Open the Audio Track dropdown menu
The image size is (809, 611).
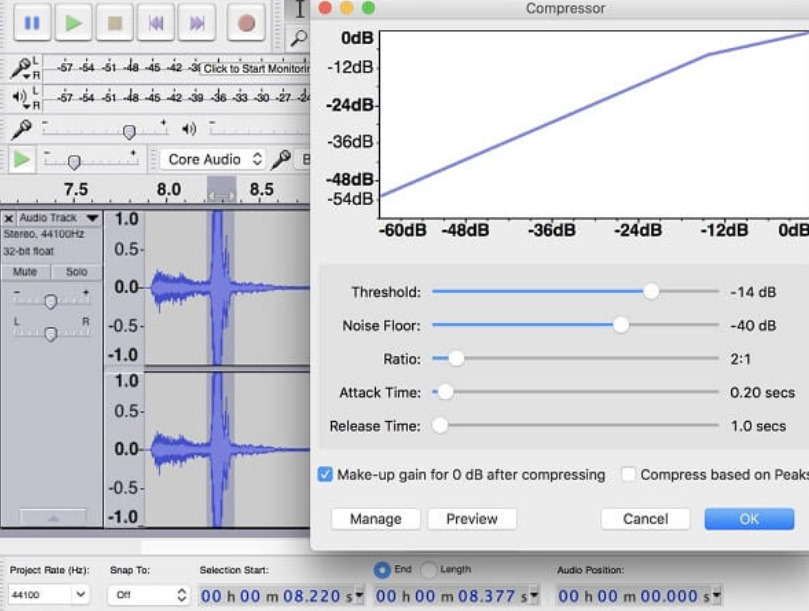pyautogui.click(x=92, y=218)
